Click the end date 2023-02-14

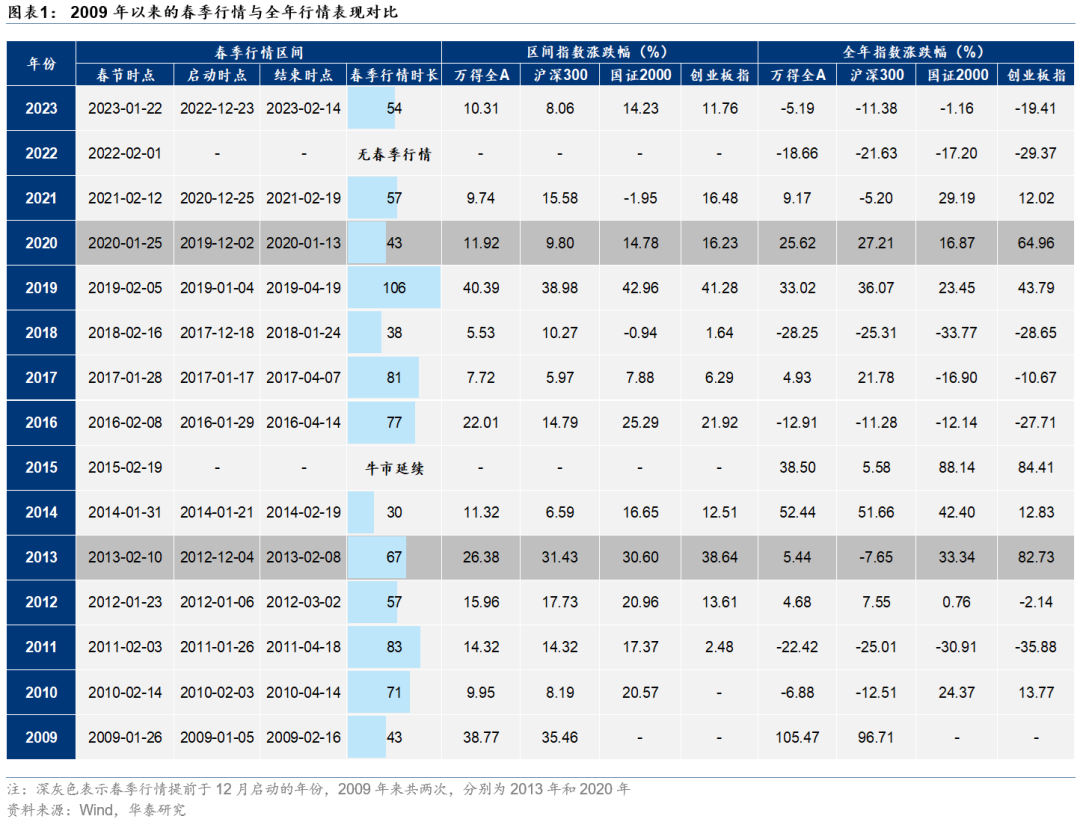coord(303,108)
